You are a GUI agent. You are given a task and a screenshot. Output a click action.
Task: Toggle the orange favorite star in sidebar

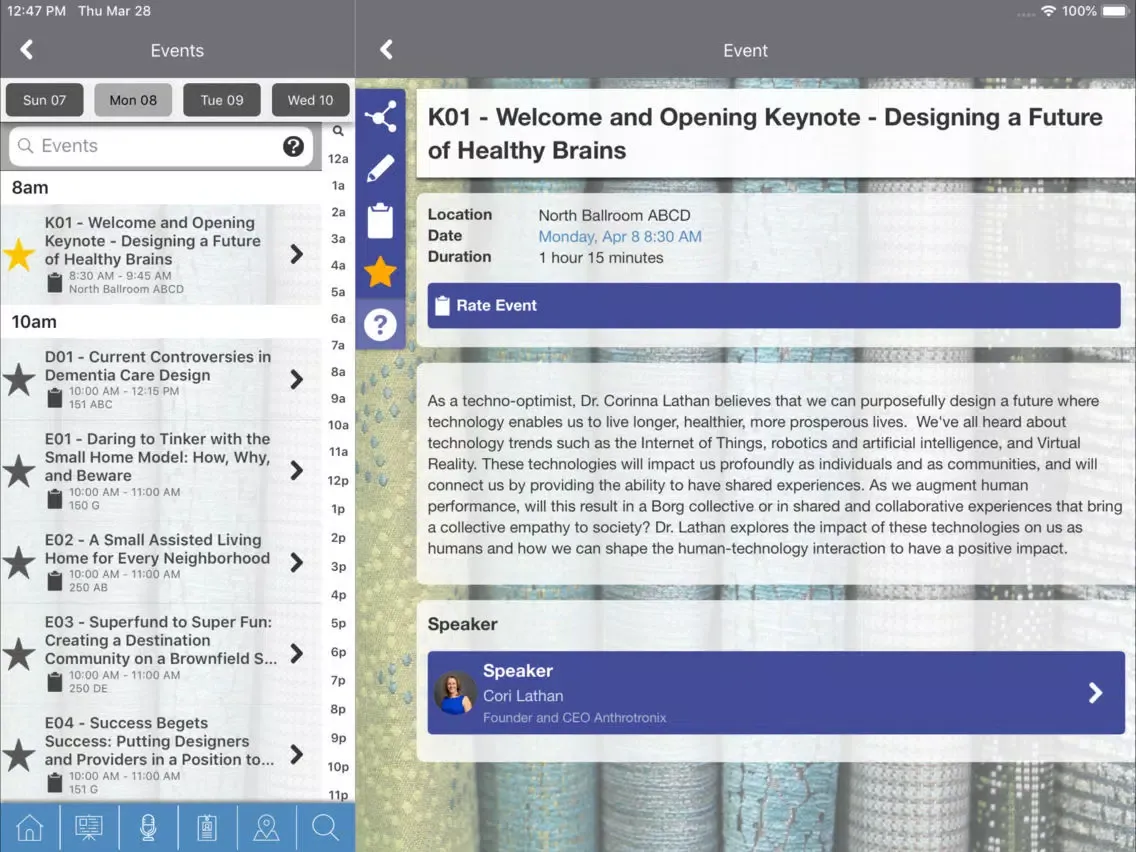(380, 272)
